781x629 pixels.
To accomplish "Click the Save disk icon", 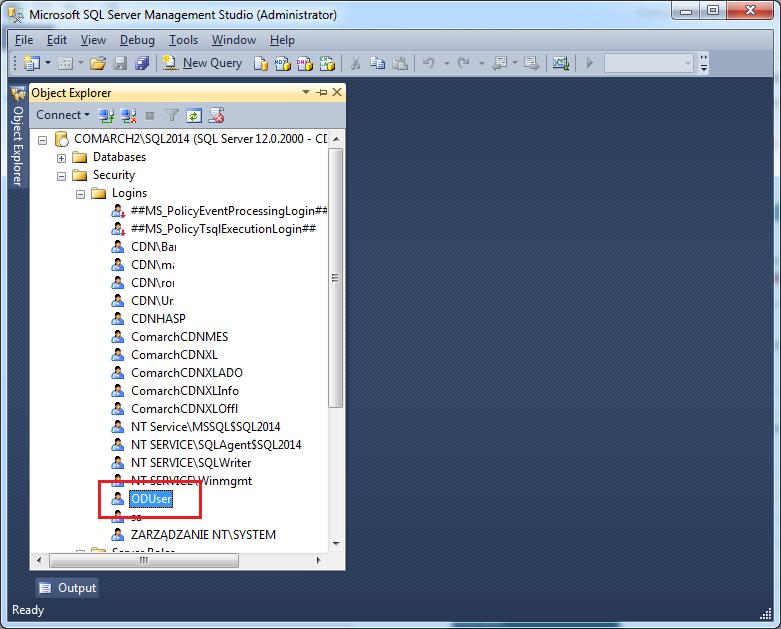I will pyautogui.click(x=121, y=63).
